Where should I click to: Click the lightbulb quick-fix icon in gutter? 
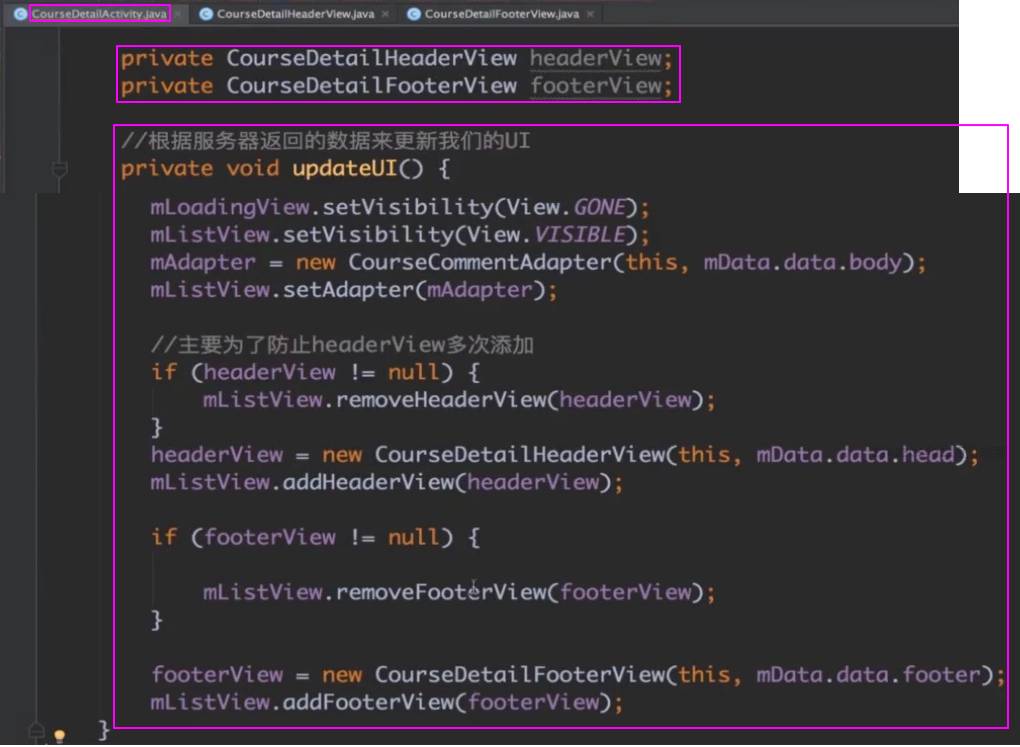59,736
